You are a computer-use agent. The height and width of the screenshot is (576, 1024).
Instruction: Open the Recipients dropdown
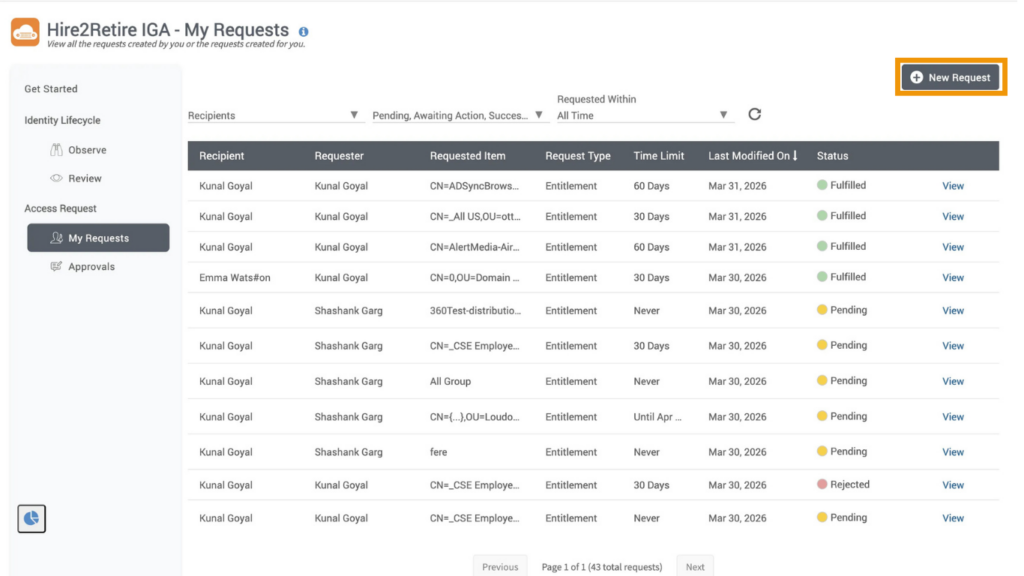tap(274, 116)
